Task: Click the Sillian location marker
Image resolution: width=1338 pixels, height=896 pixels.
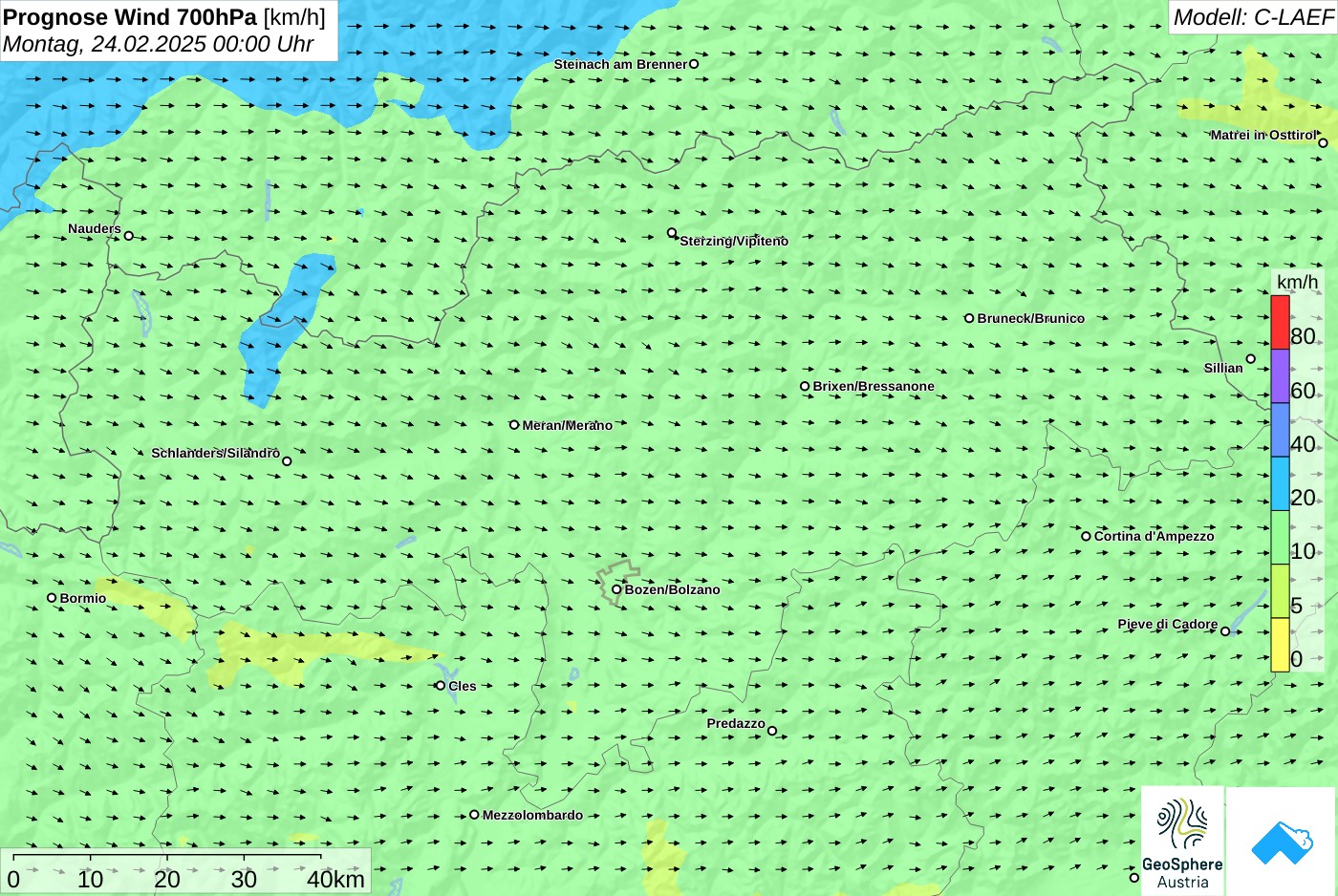Action: (x=1251, y=359)
